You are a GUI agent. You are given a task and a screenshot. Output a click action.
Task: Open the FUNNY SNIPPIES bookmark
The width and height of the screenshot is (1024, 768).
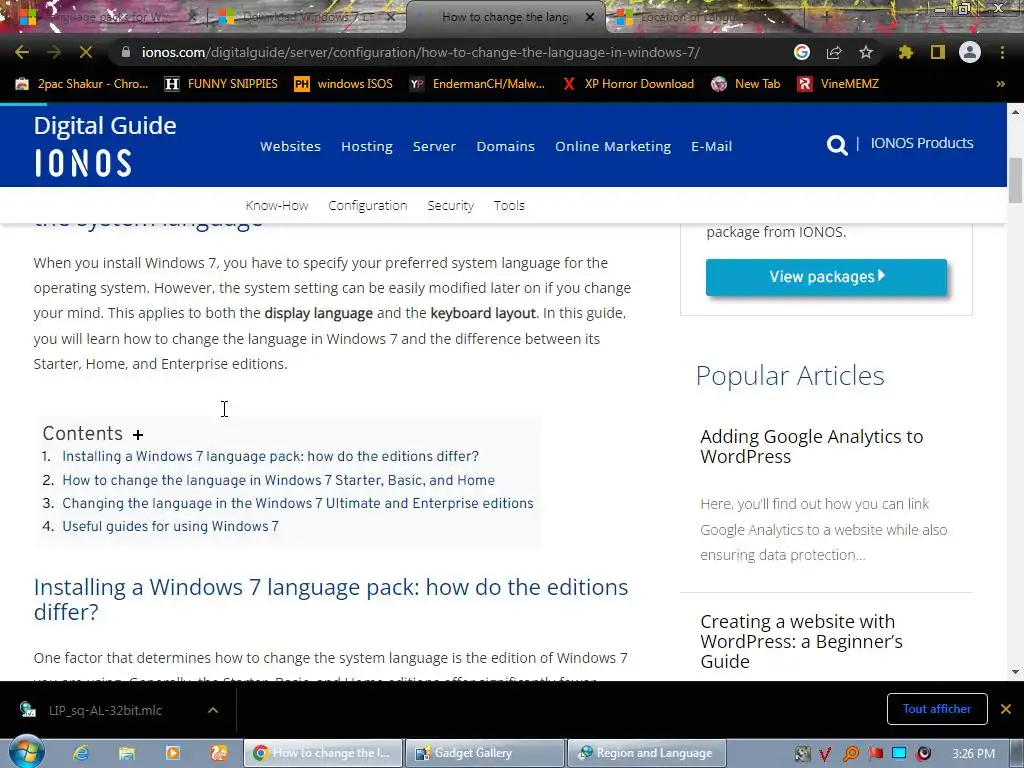pyautogui.click(x=221, y=84)
